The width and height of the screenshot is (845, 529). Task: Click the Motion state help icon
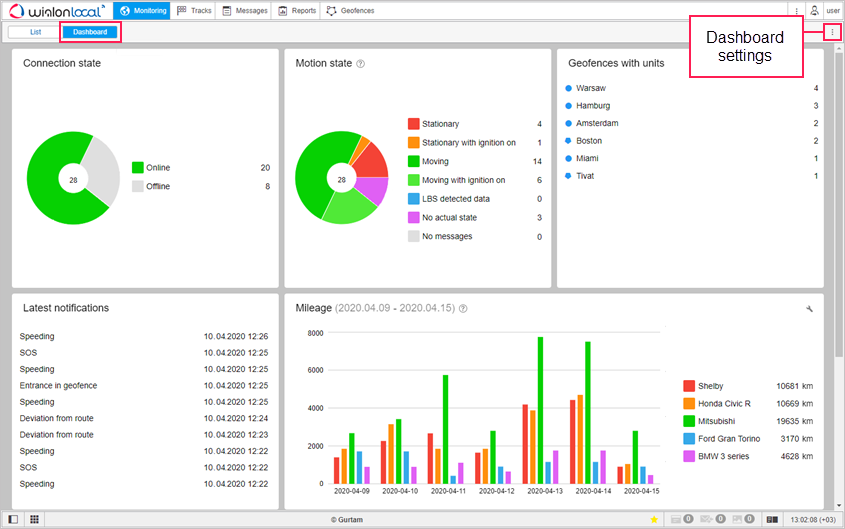(x=361, y=64)
